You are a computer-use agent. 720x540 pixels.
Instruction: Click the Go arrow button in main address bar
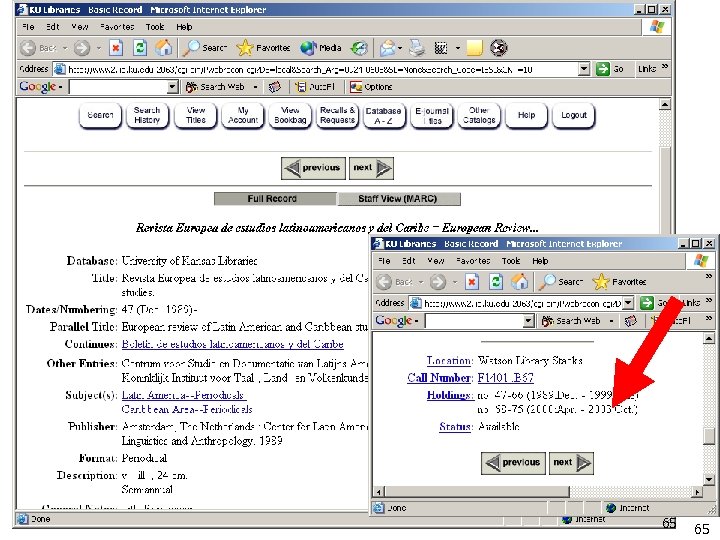[602, 69]
